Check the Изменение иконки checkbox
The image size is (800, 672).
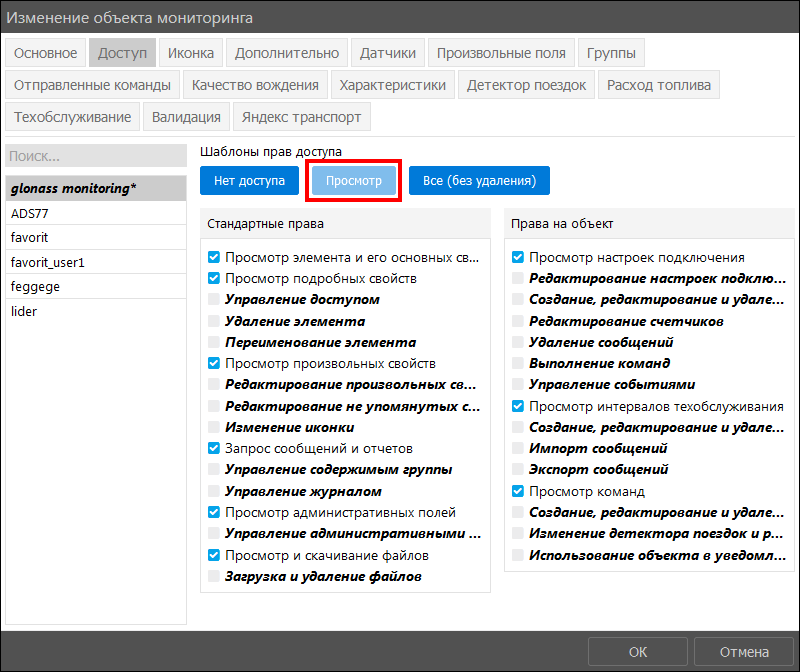pos(214,428)
